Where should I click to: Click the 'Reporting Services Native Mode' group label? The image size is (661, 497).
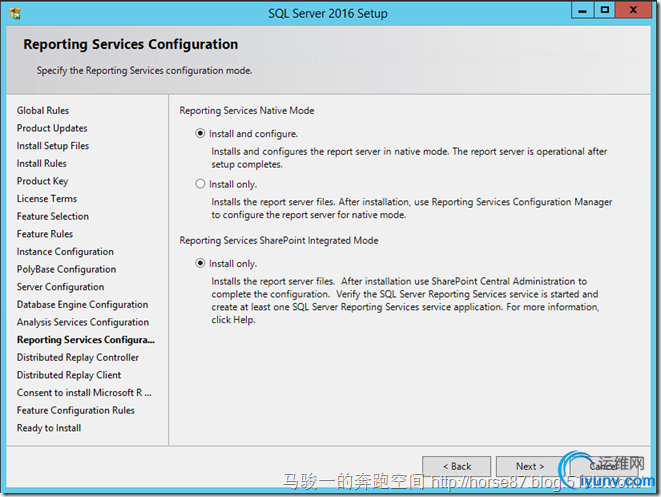(x=247, y=111)
